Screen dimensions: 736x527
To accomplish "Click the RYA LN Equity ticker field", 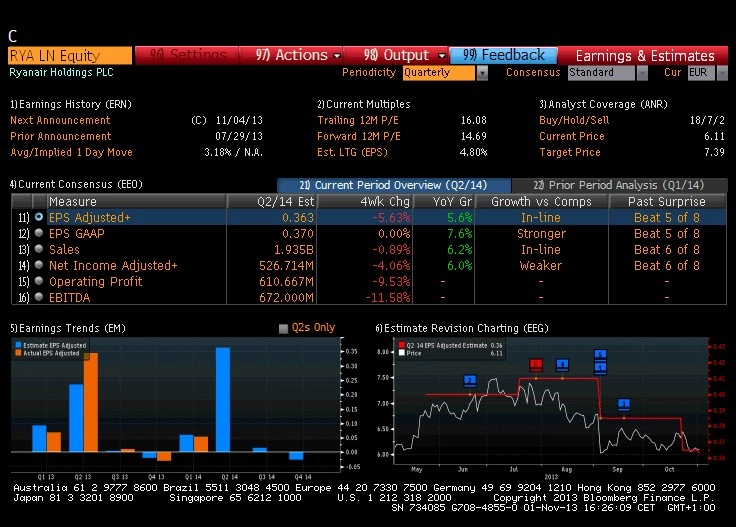I will tap(70, 56).
